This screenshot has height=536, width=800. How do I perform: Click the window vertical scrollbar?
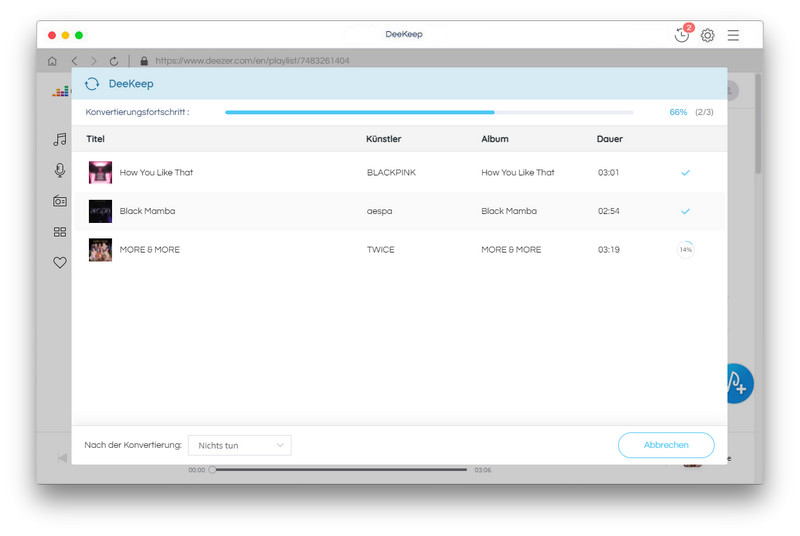pos(758,123)
